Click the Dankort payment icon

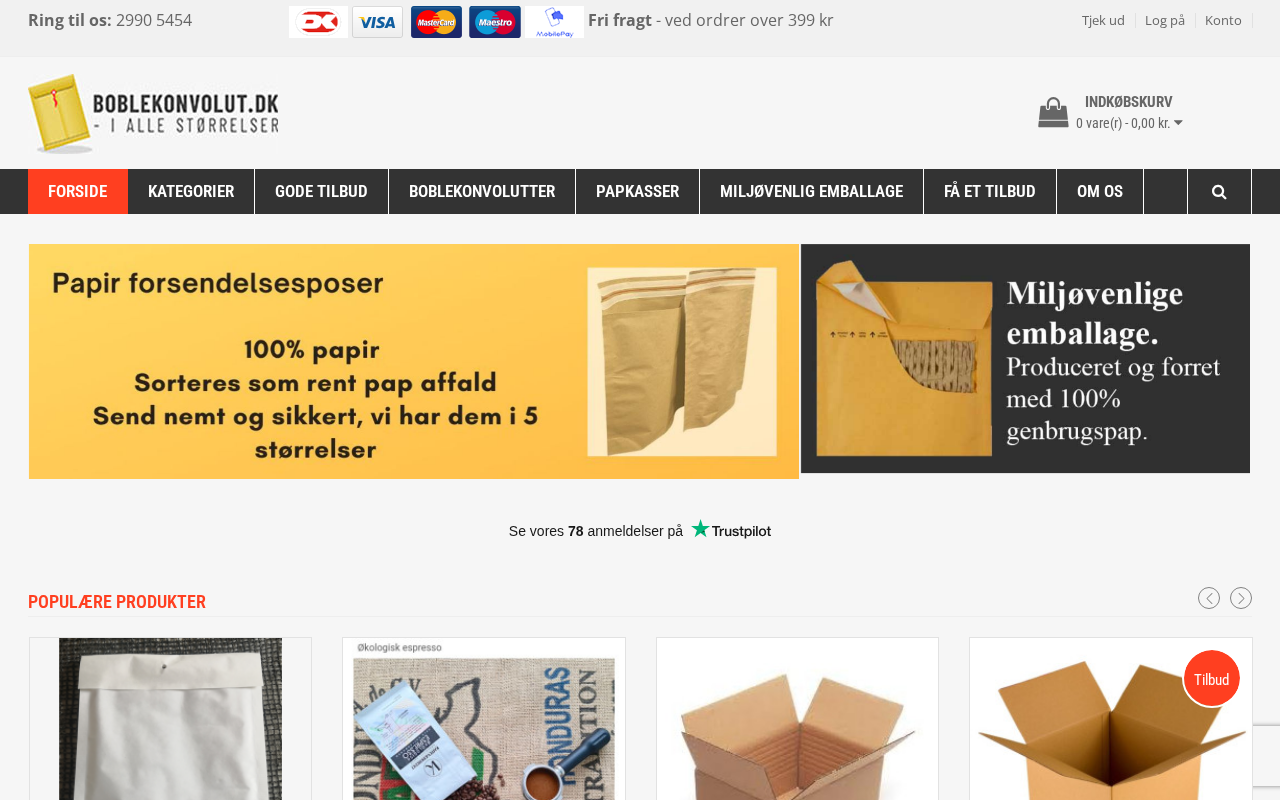coord(319,22)
